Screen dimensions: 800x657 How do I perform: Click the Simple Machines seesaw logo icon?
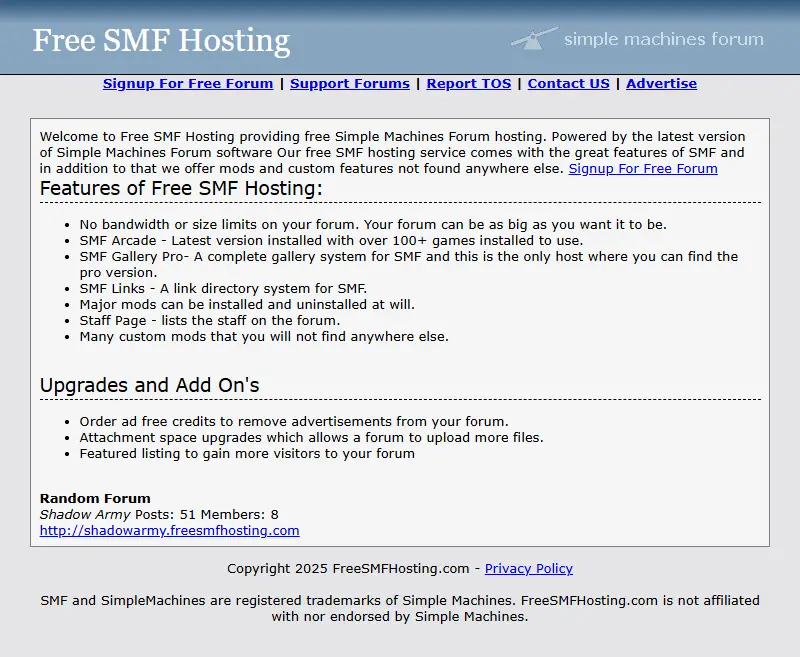click(x=534, y=39)
